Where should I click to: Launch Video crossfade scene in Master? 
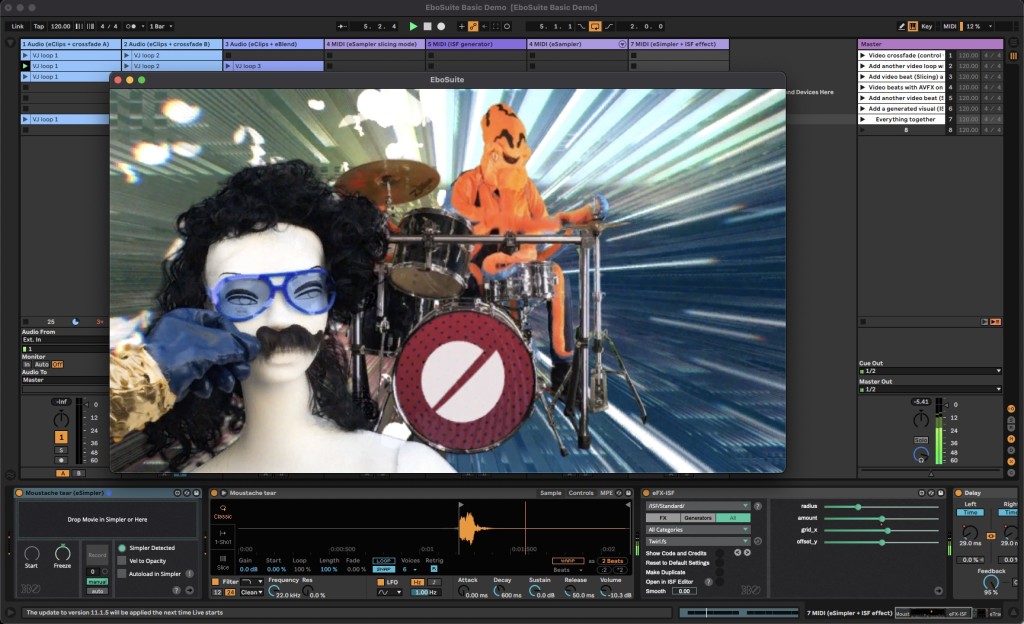point(864,55)
